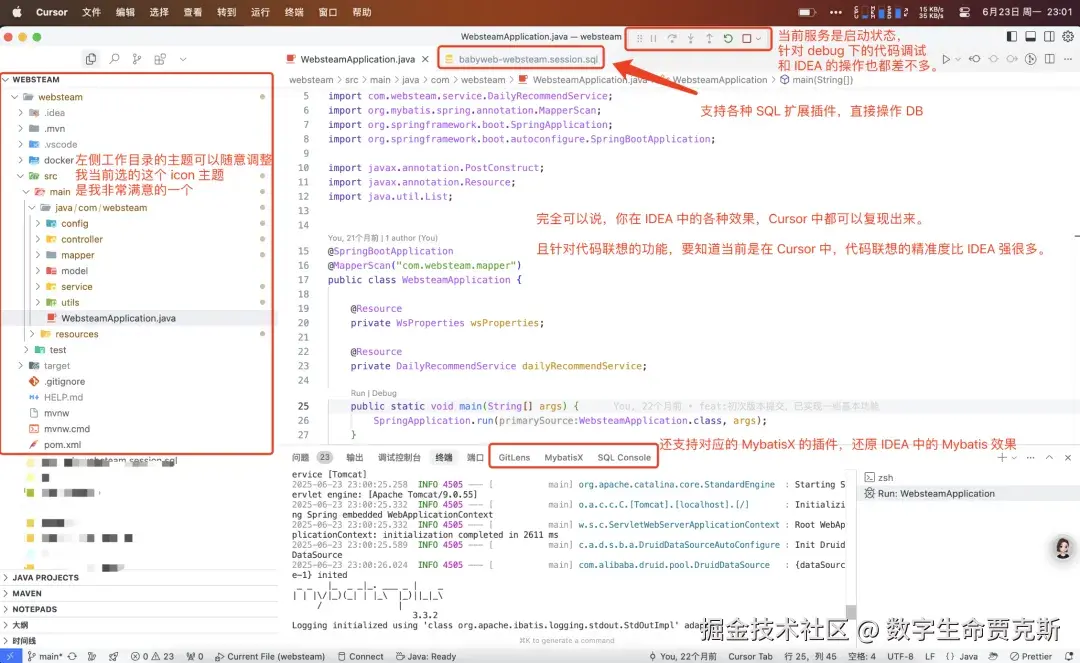
Task: Toggle bottom panel layout icon
Action: point(1030,36)
